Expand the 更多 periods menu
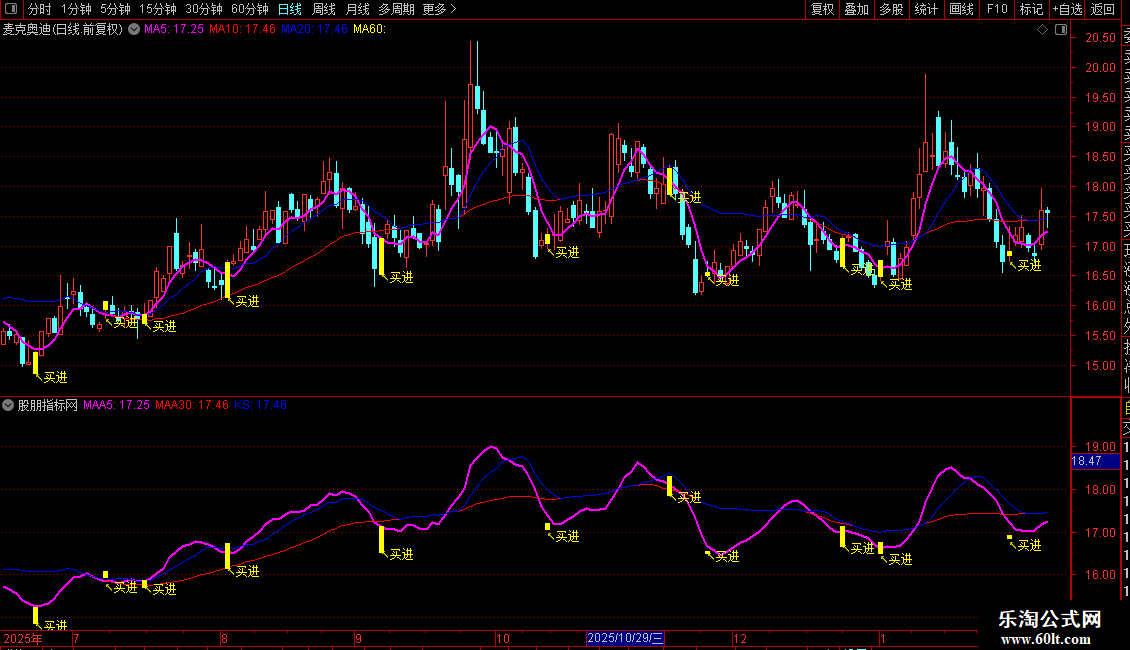 coord(439,9)
